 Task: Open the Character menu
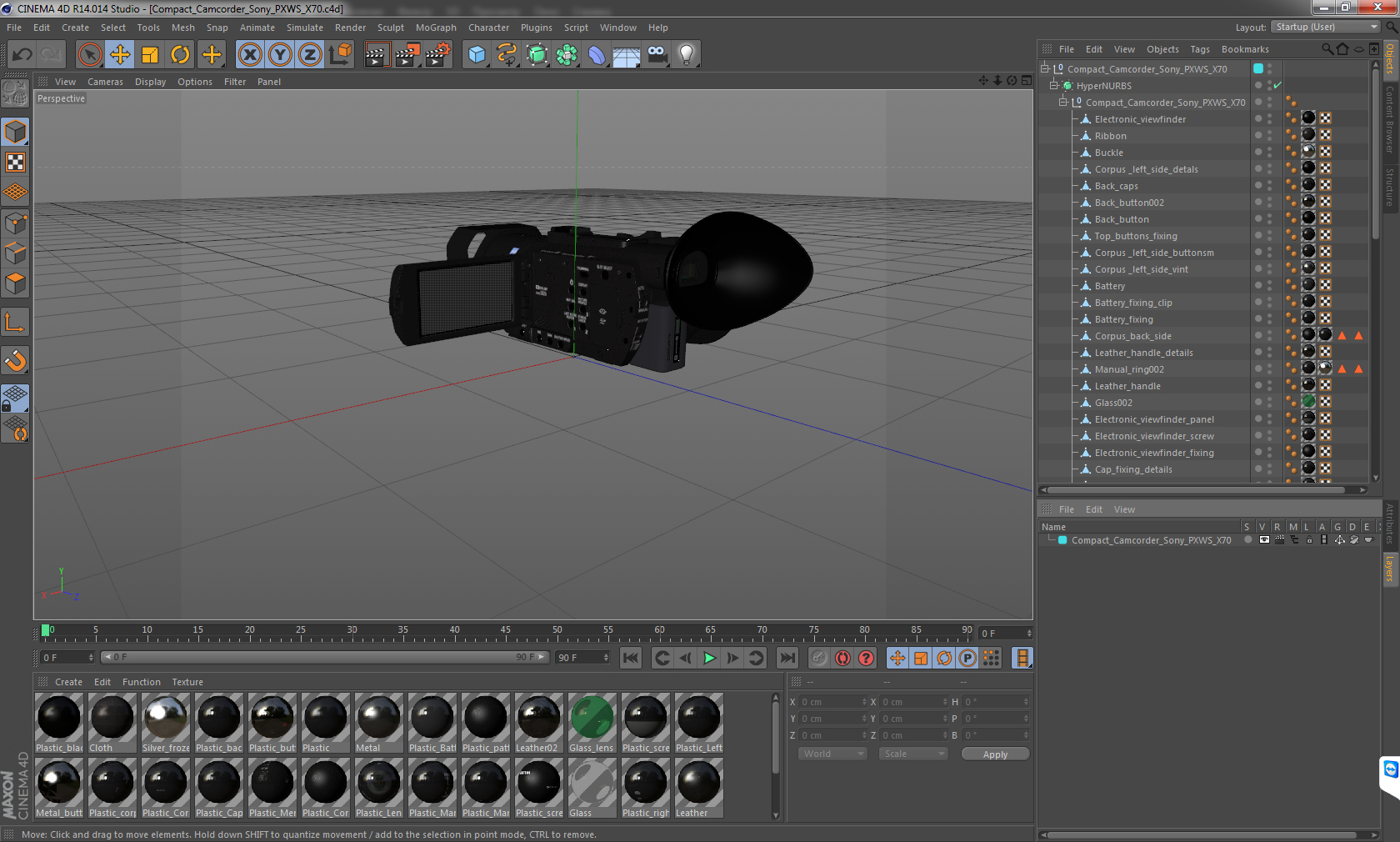[488, 28]
